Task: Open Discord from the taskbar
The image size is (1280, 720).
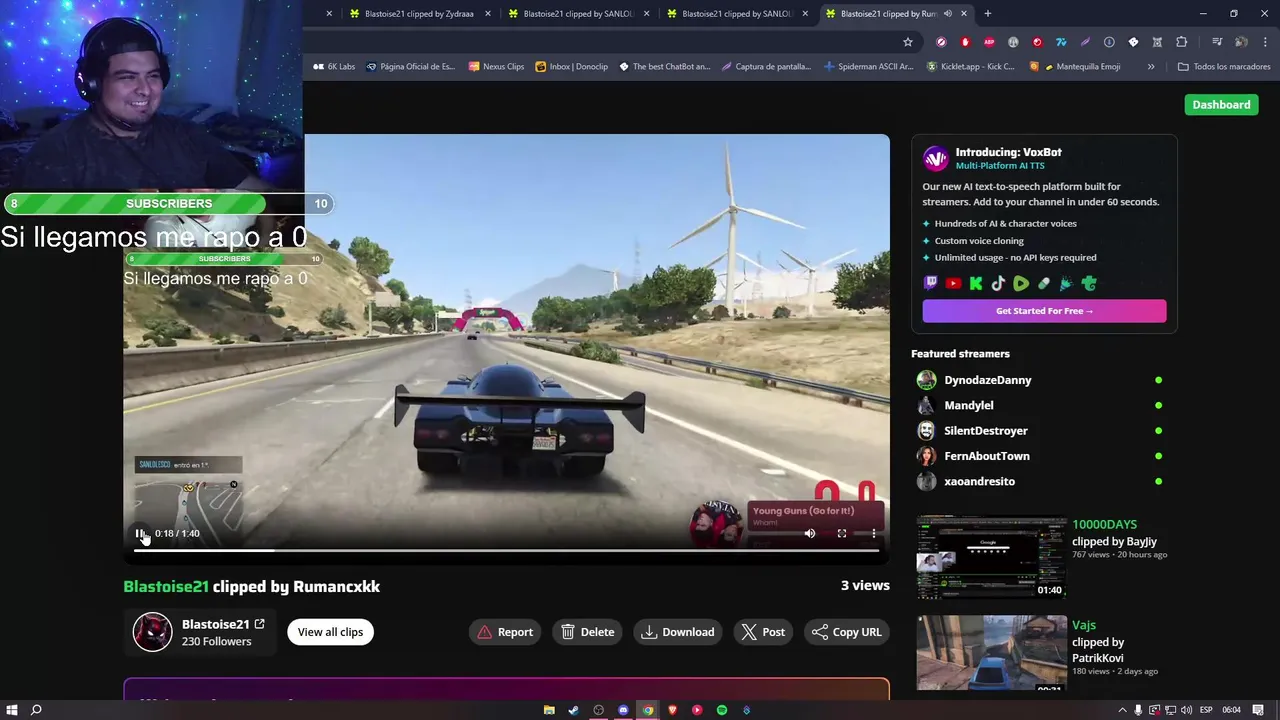Action: tap(623, 710)
